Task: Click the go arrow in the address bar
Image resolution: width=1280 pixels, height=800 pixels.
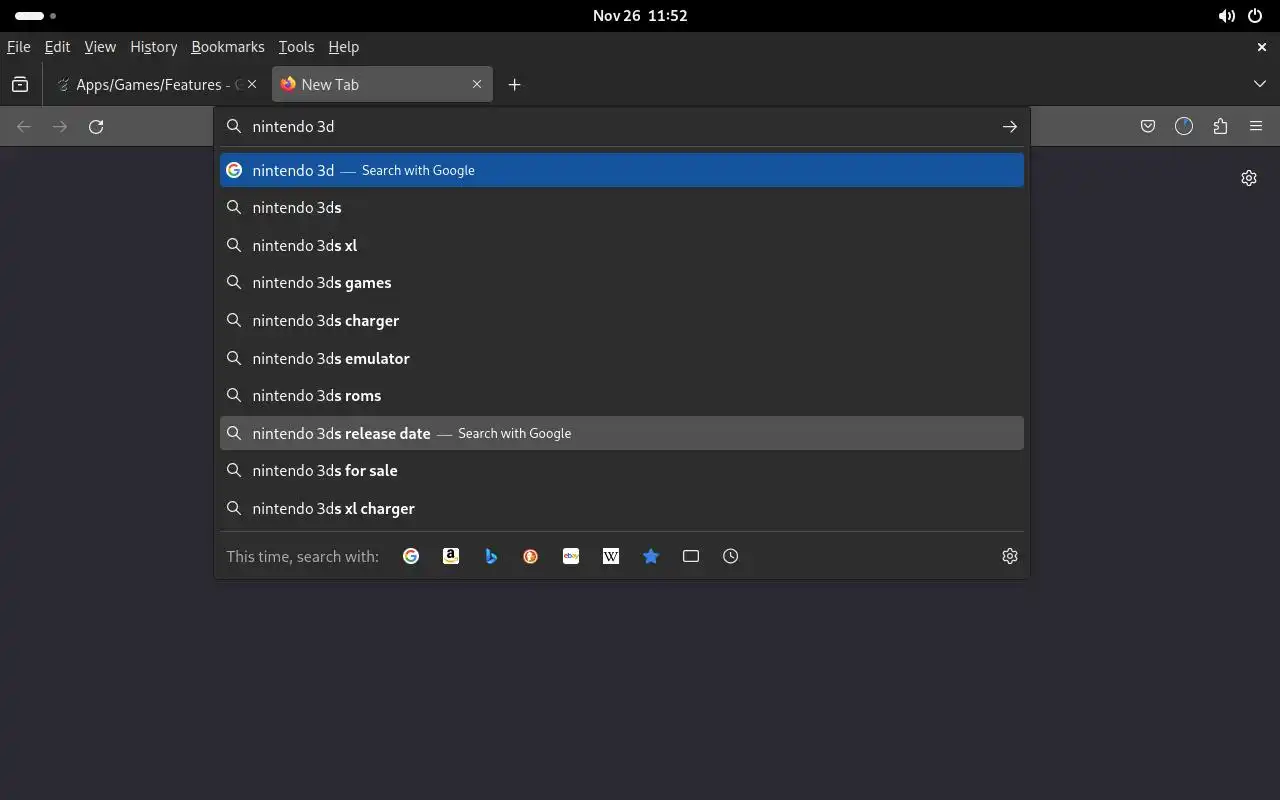Action: tap(1010, 127)
